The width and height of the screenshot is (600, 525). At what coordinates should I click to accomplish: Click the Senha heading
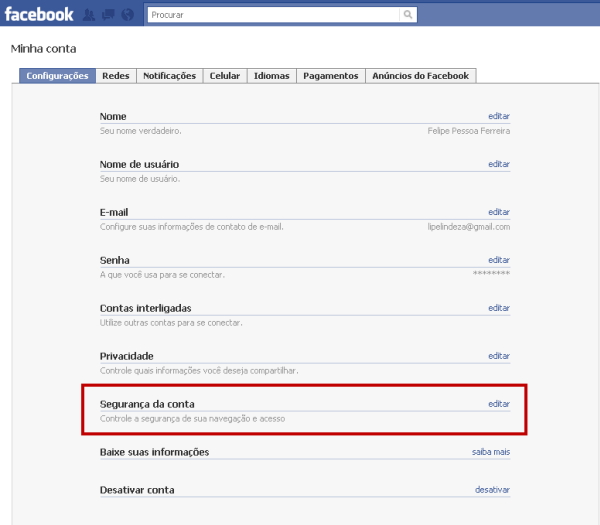point(114,260)
